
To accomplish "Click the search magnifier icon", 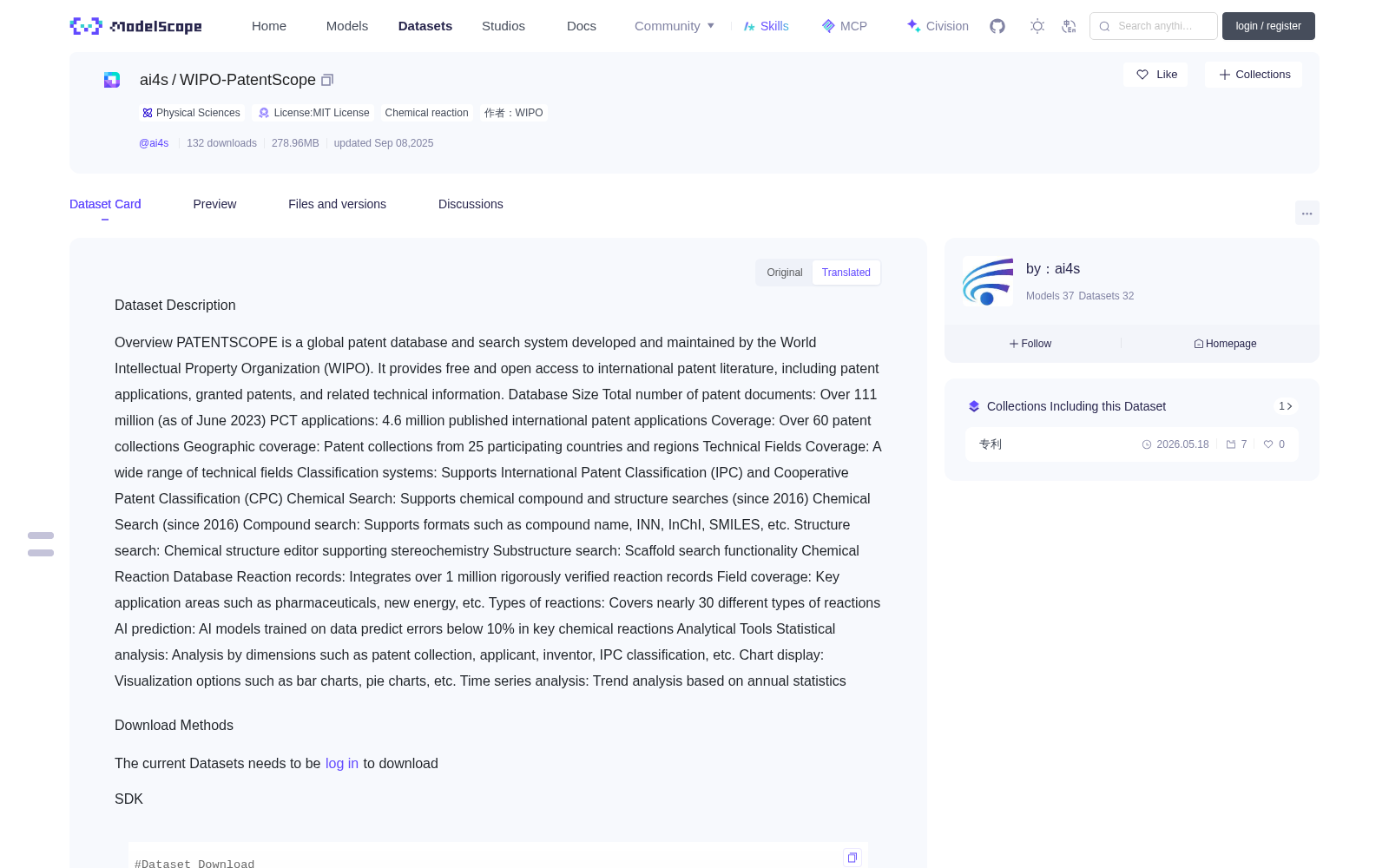I will (1104, 26).
